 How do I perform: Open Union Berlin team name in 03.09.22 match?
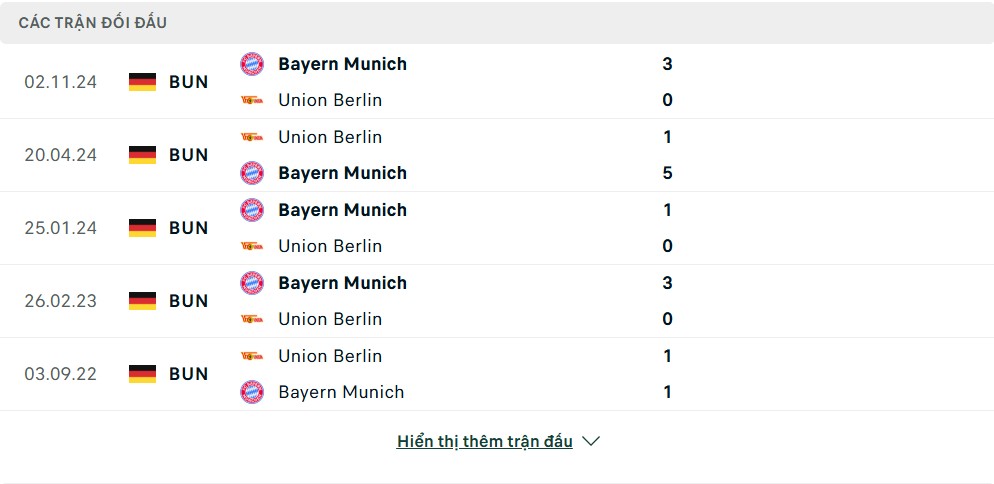[x=330, y=356]
